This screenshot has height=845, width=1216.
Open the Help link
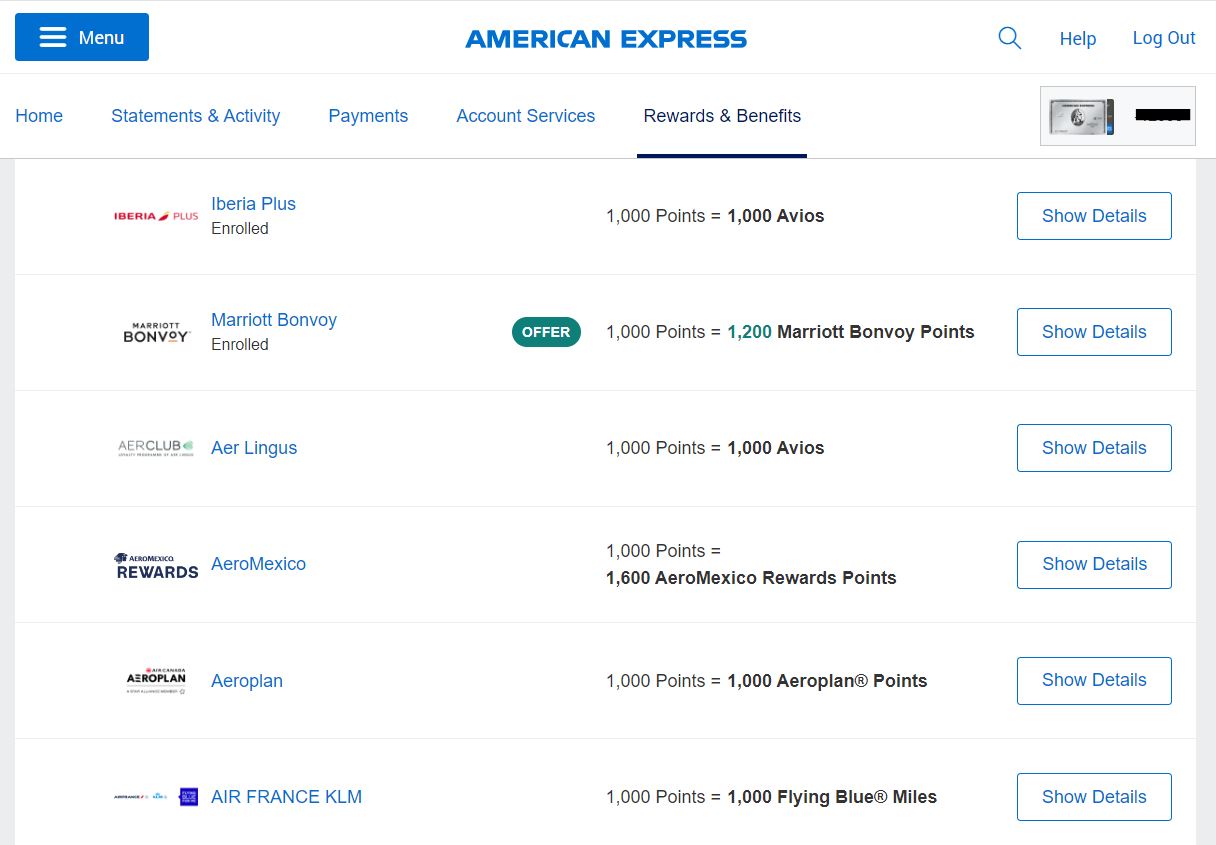pyautogui.click(x=1078, y=38)
